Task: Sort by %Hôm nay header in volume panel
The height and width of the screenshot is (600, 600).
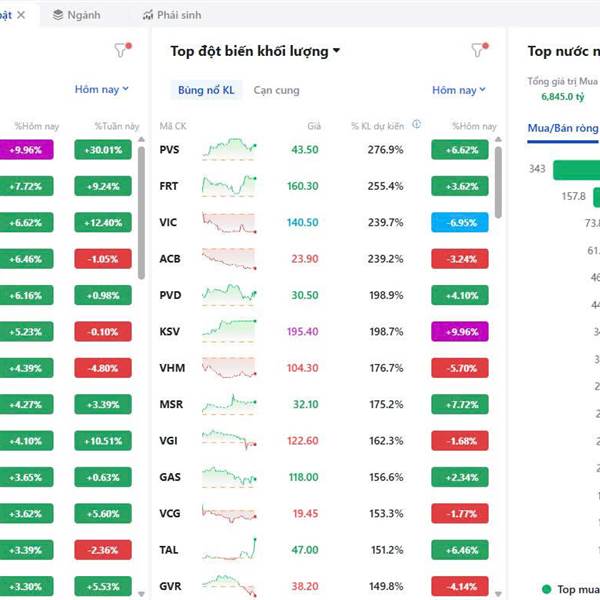Action: pos(474,126)
